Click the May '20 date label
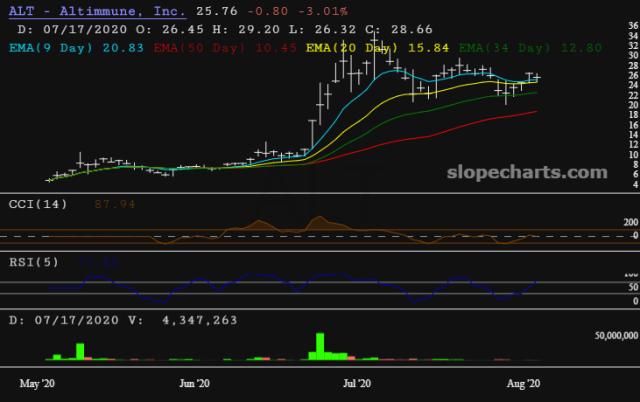This screenshot has height=402, width=640. [x=38, y=382]
